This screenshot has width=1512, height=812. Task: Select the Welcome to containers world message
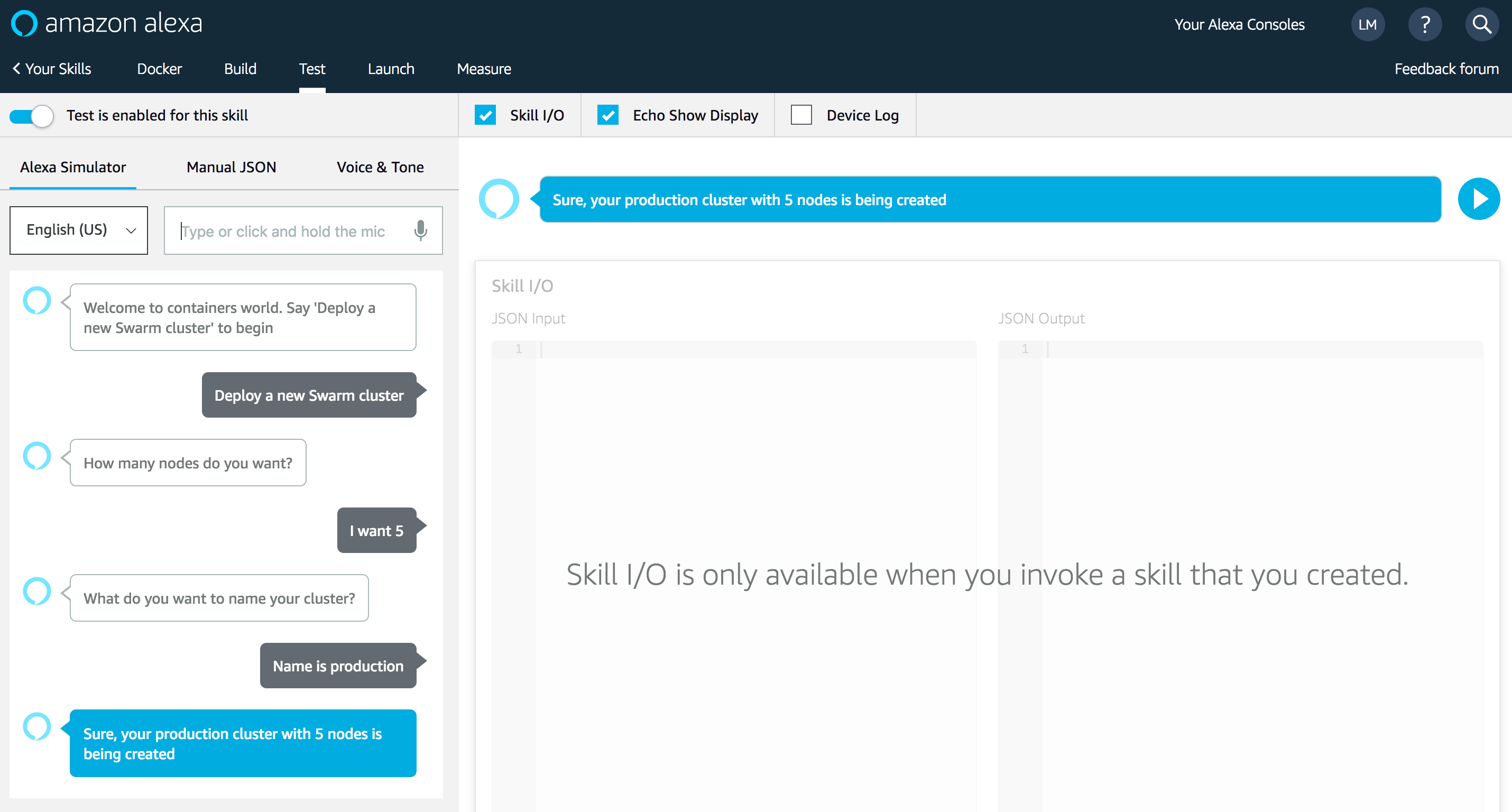point(243,318)
